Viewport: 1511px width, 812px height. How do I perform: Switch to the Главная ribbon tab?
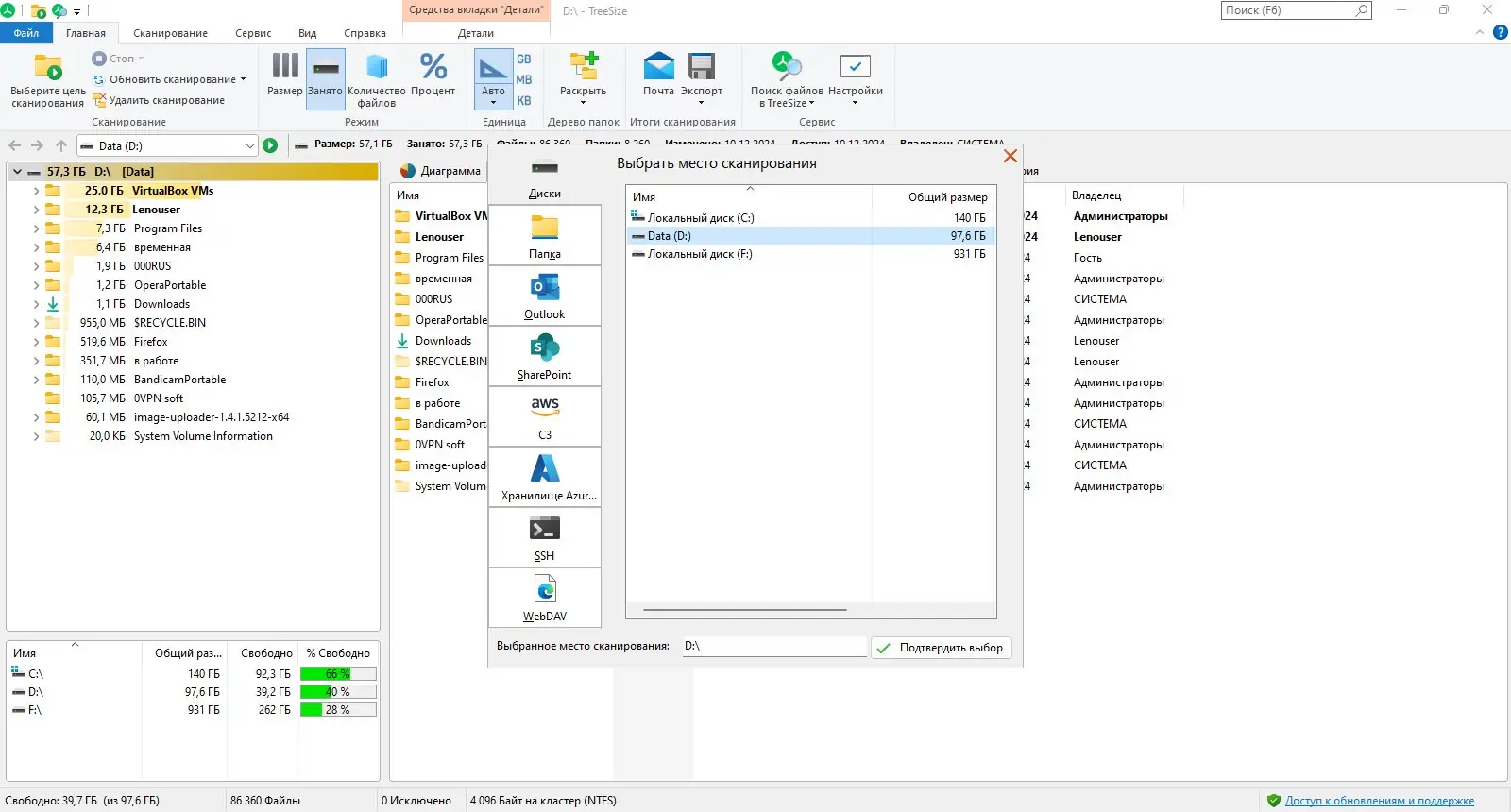[x=86, y=33]
